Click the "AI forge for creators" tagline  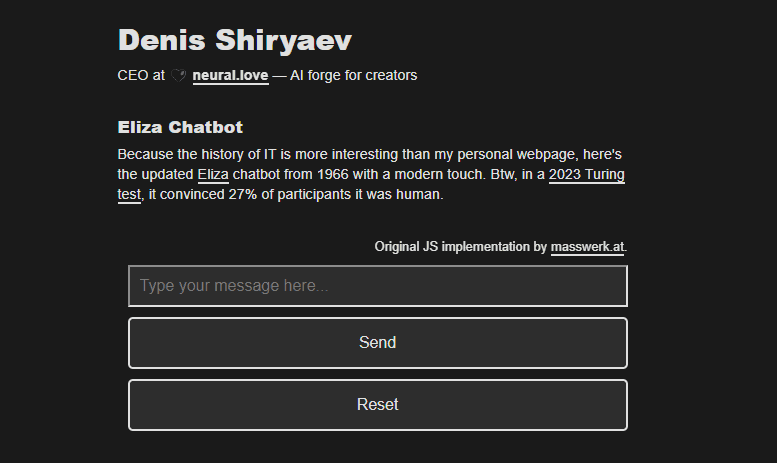[353, 75]
